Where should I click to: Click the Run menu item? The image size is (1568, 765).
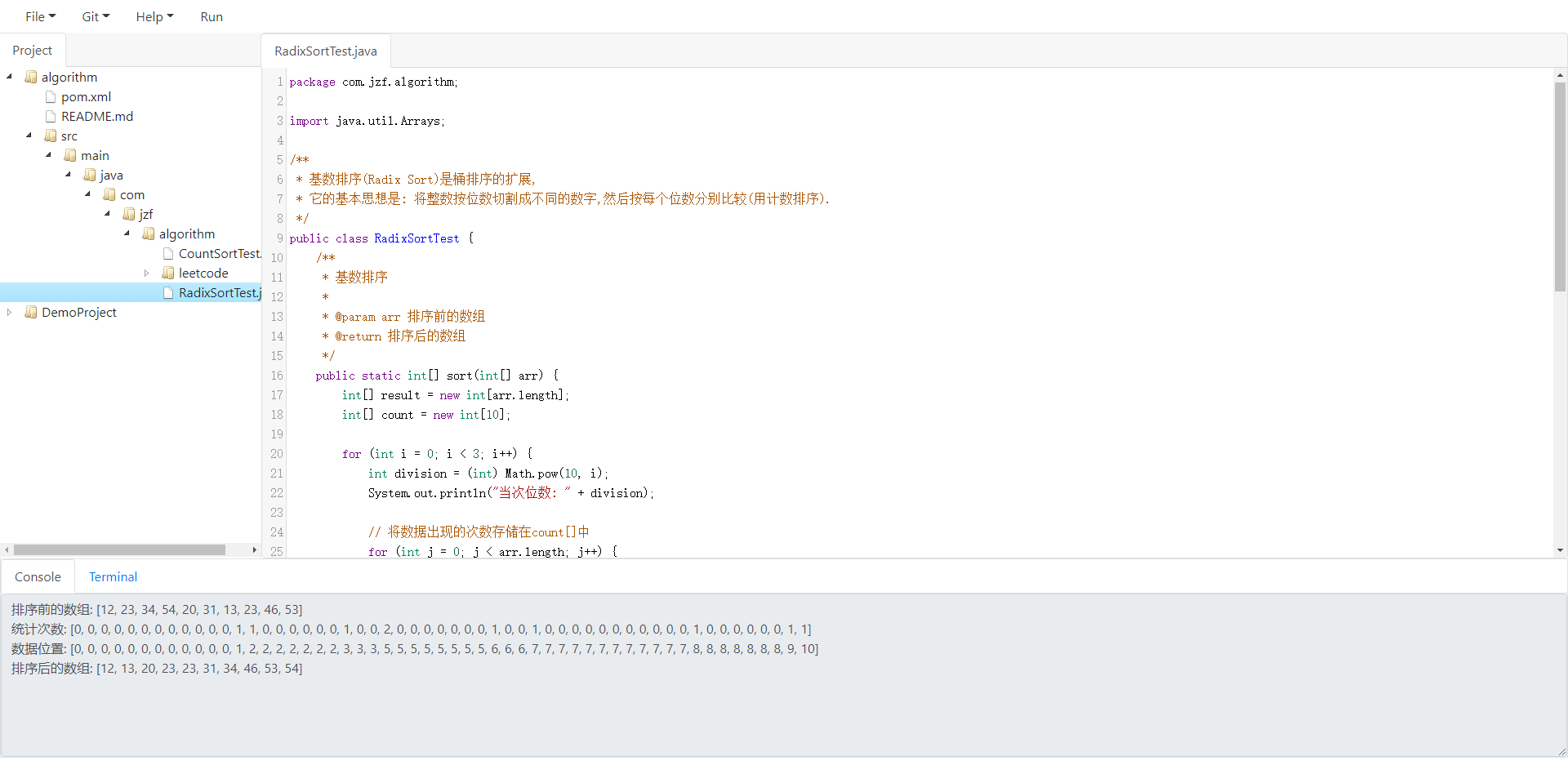click(212, 16)
